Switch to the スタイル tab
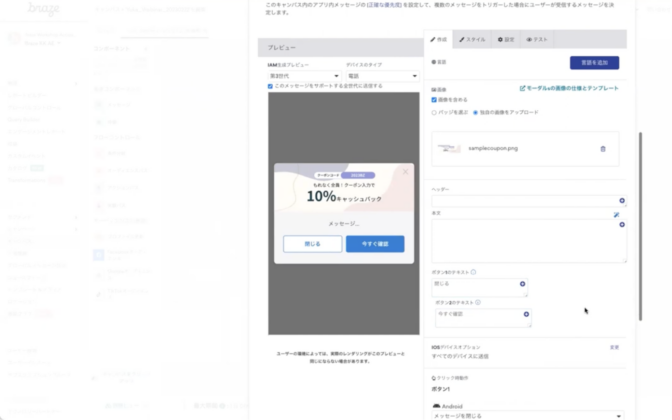The image size is (672, 420). 471,39
